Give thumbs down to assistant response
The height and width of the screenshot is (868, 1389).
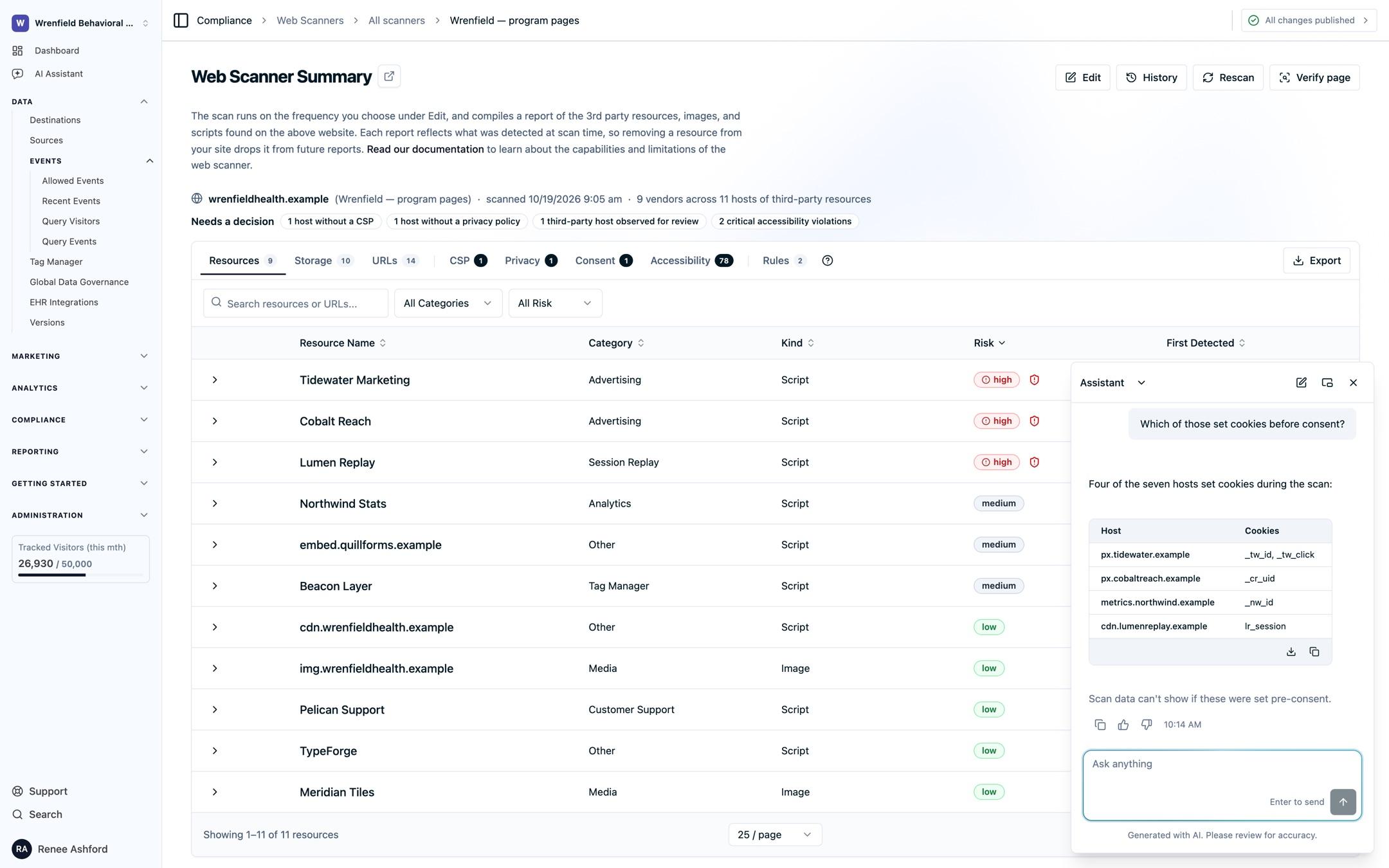(x=1147, y=725)
